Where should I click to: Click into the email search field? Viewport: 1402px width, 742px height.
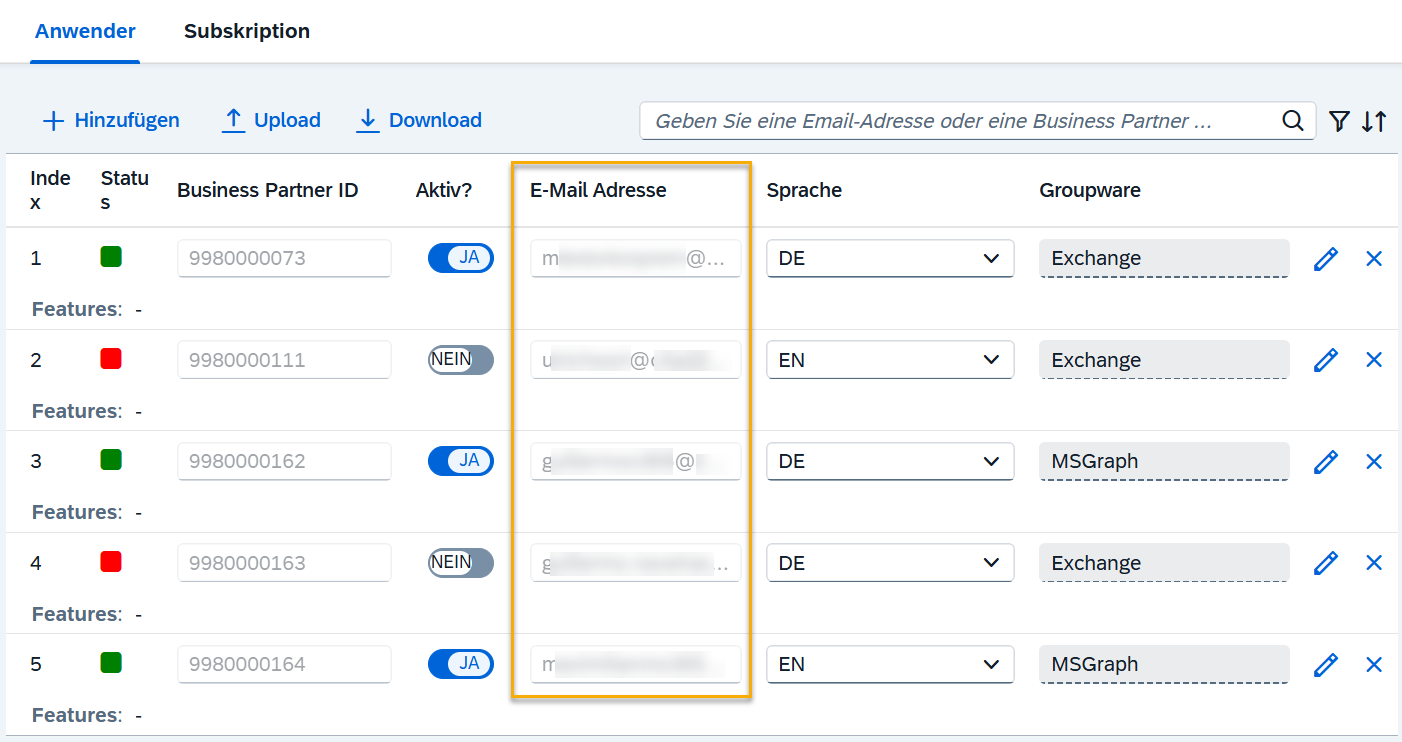pos(960,121)
